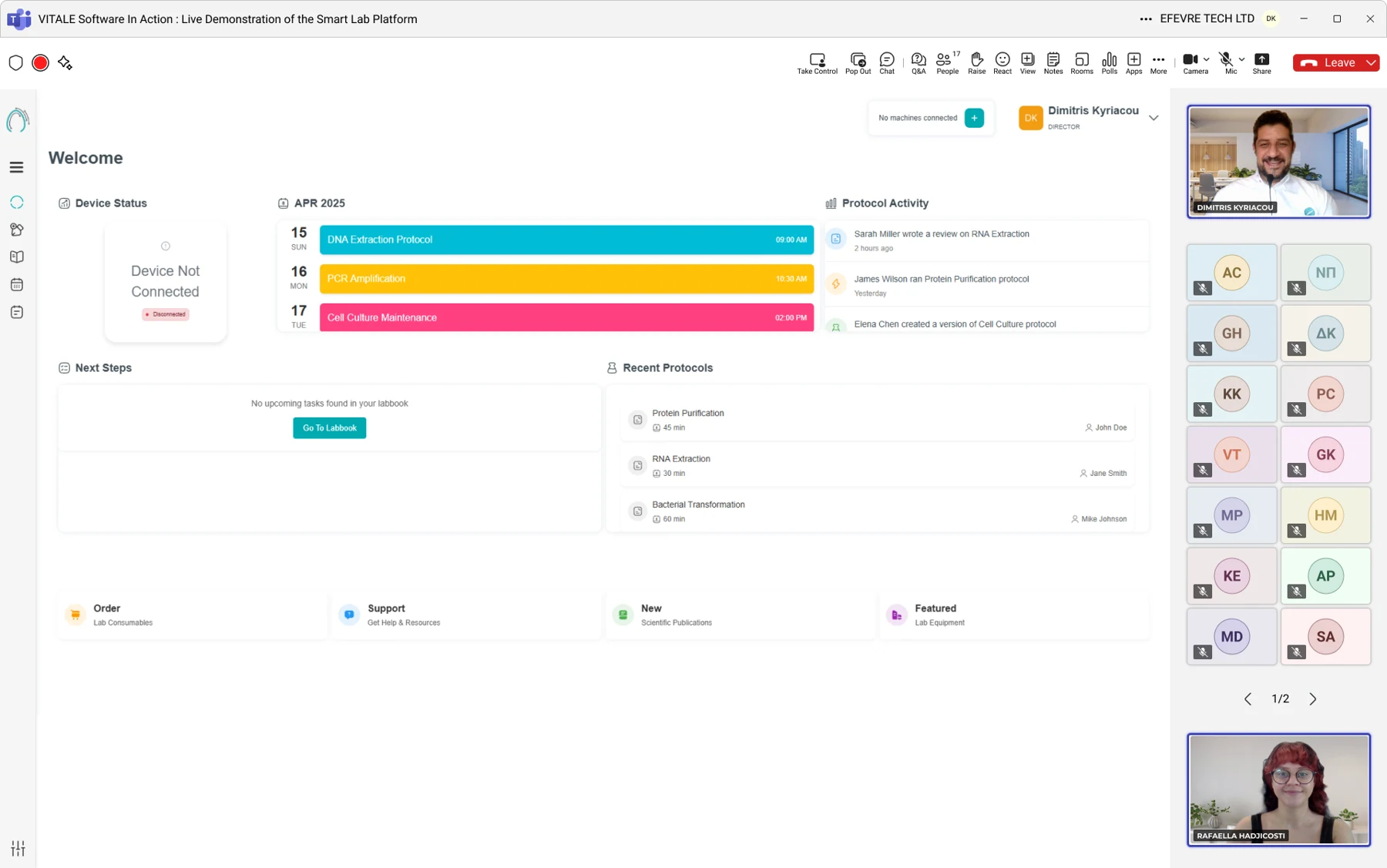Open the Q&A panel
Image resolution: width=1387 pixels, height=868 pixels.
[919, 63]
